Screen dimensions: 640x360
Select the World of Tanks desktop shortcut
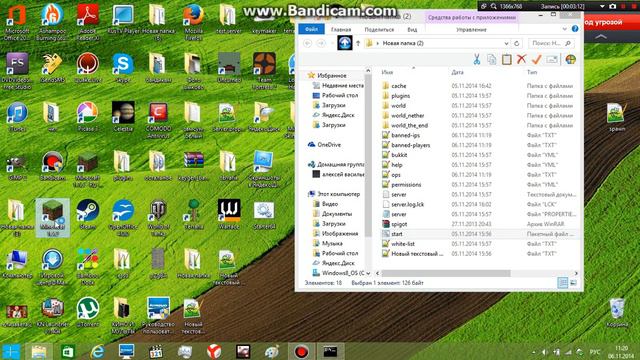[x=158, y=218]
